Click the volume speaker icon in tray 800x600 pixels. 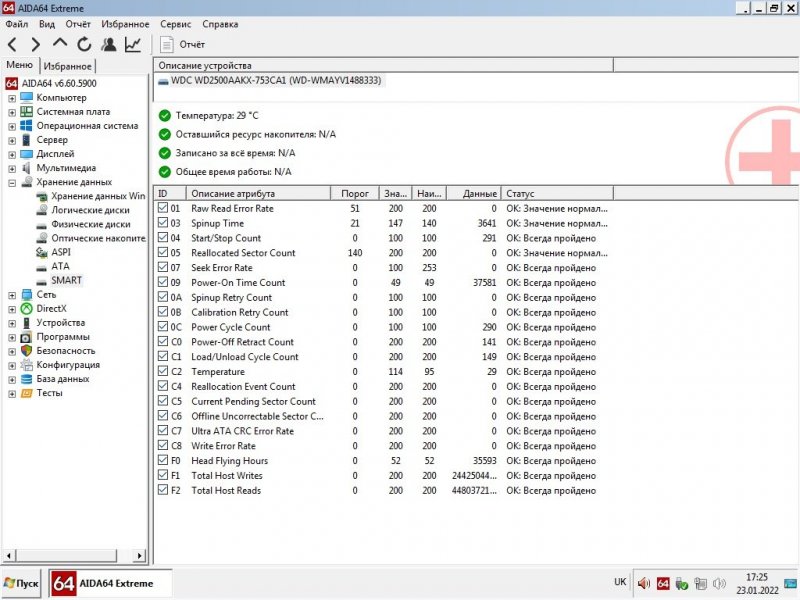point(720,583)
